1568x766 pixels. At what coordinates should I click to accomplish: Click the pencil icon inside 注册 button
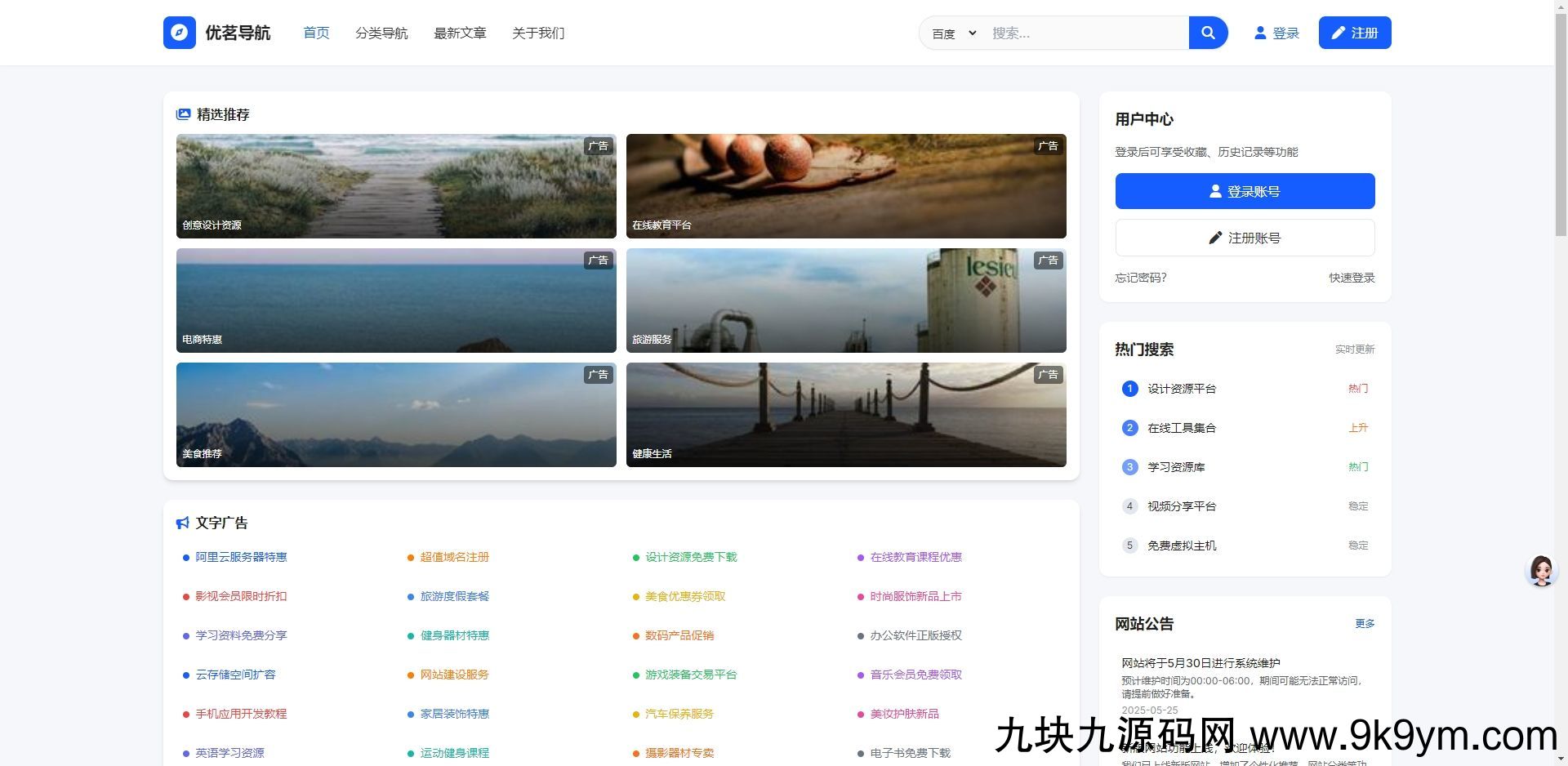(x=1338, y=33)
